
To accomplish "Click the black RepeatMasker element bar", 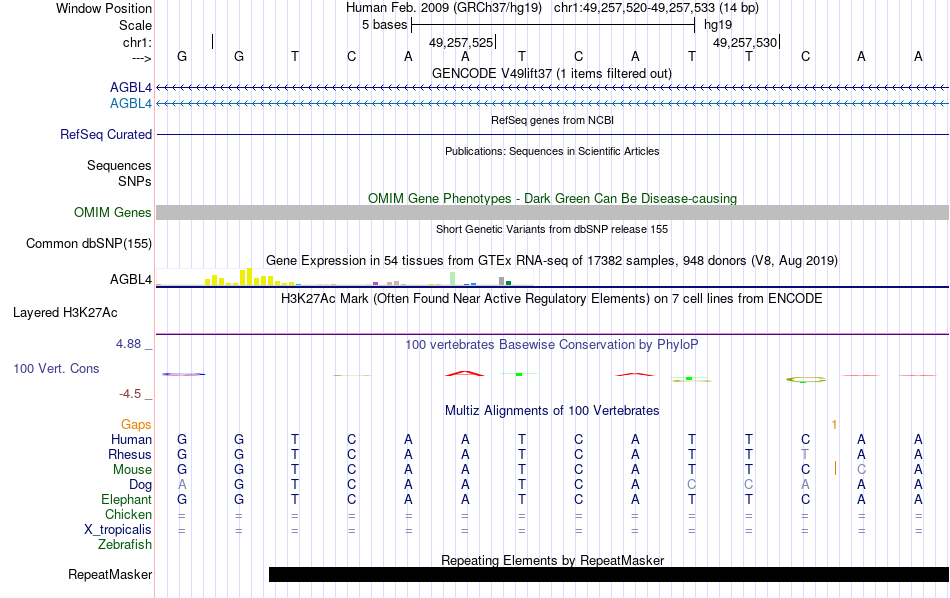I will pos(609,574).
